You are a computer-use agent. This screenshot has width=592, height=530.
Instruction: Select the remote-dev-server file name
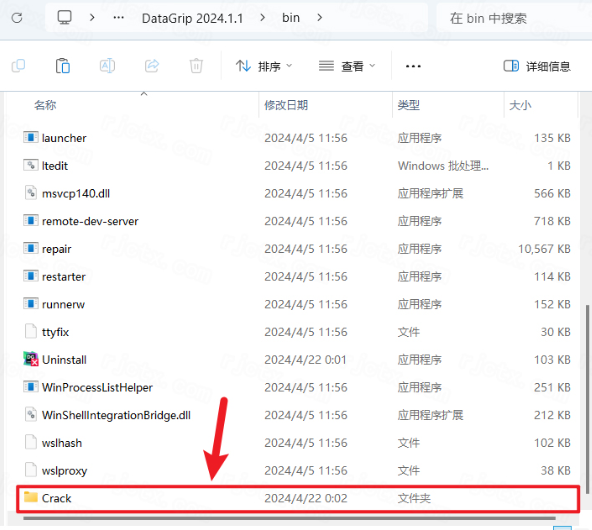coord(90,221)
